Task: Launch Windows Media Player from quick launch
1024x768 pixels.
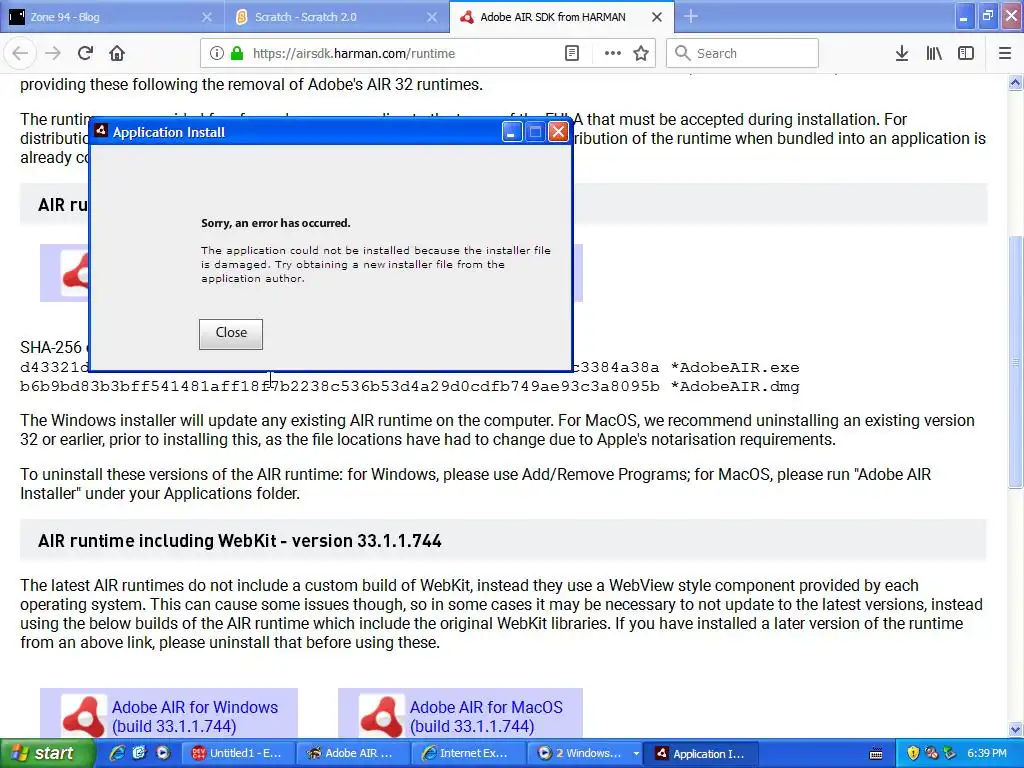Action: [x=163, y=753]
